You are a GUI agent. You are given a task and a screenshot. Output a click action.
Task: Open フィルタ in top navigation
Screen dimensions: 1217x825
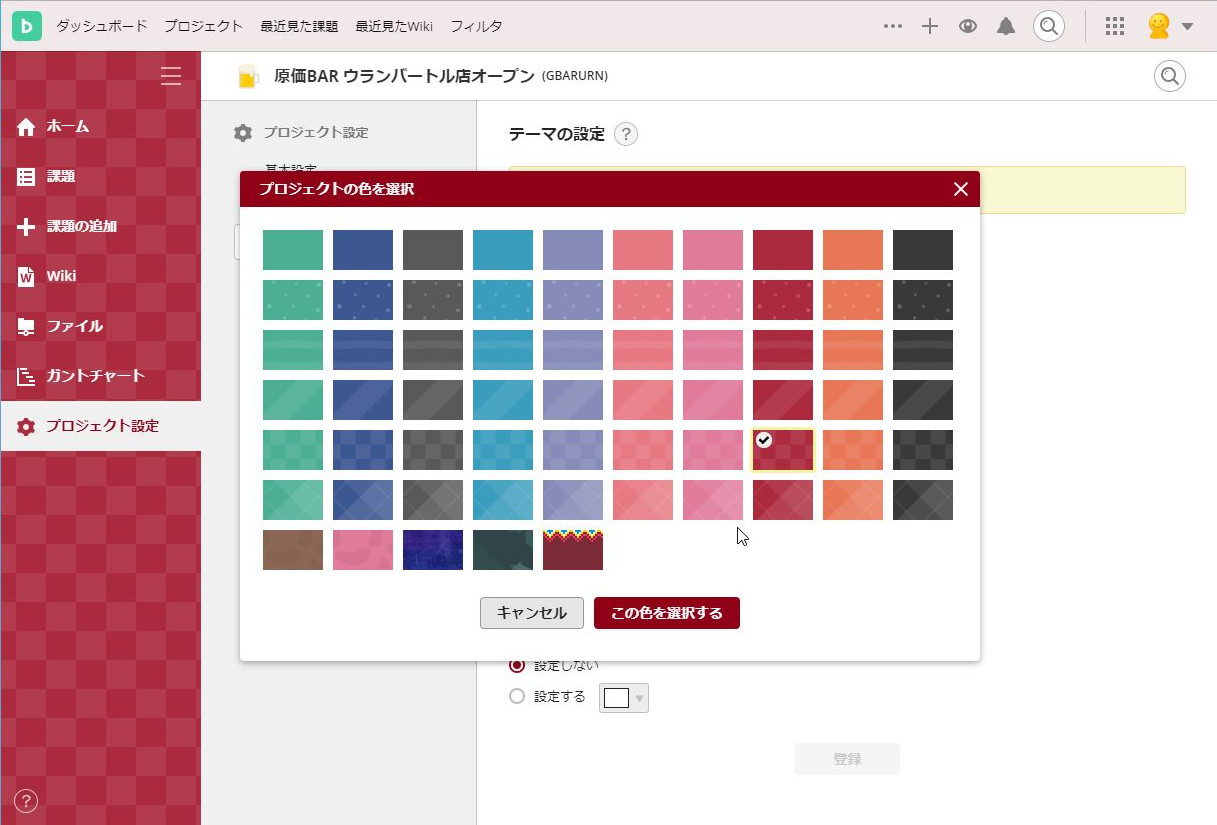[476, 27]
